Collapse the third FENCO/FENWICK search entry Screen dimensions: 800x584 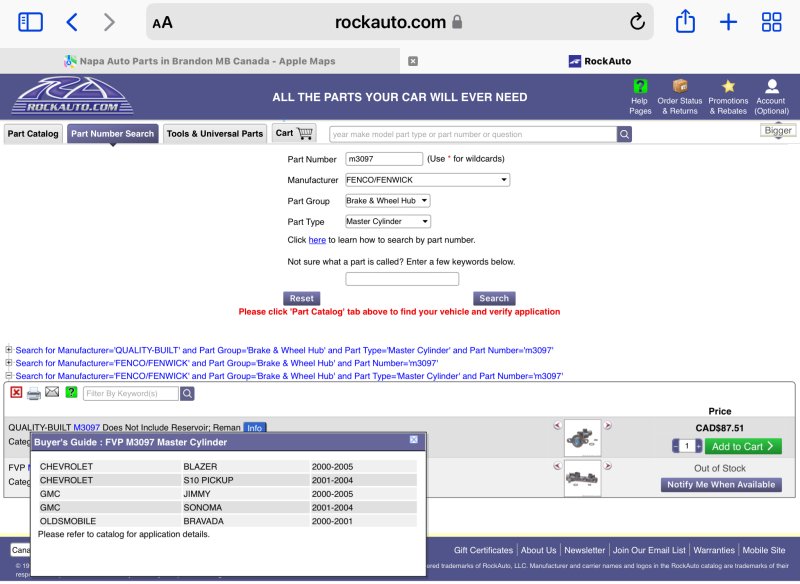click(x=9, y=376)
